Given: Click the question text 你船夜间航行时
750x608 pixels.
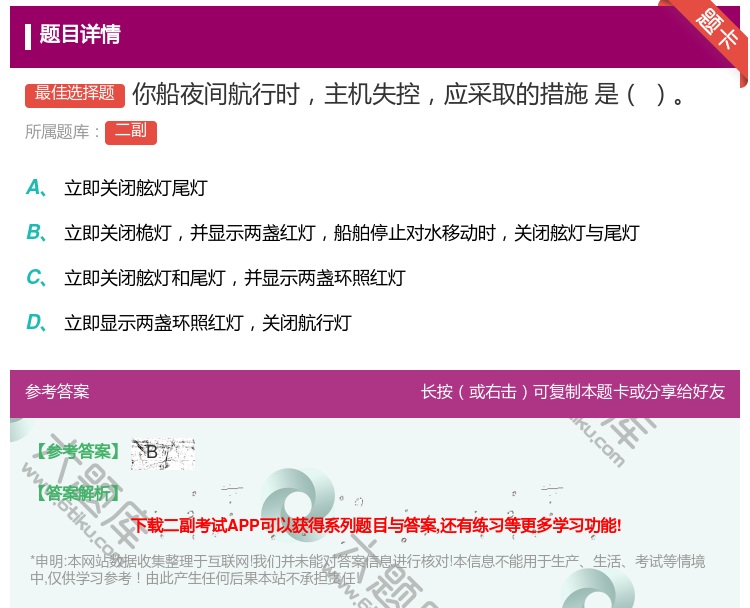Looking at the screenshot, I should (x=410, y=94).
